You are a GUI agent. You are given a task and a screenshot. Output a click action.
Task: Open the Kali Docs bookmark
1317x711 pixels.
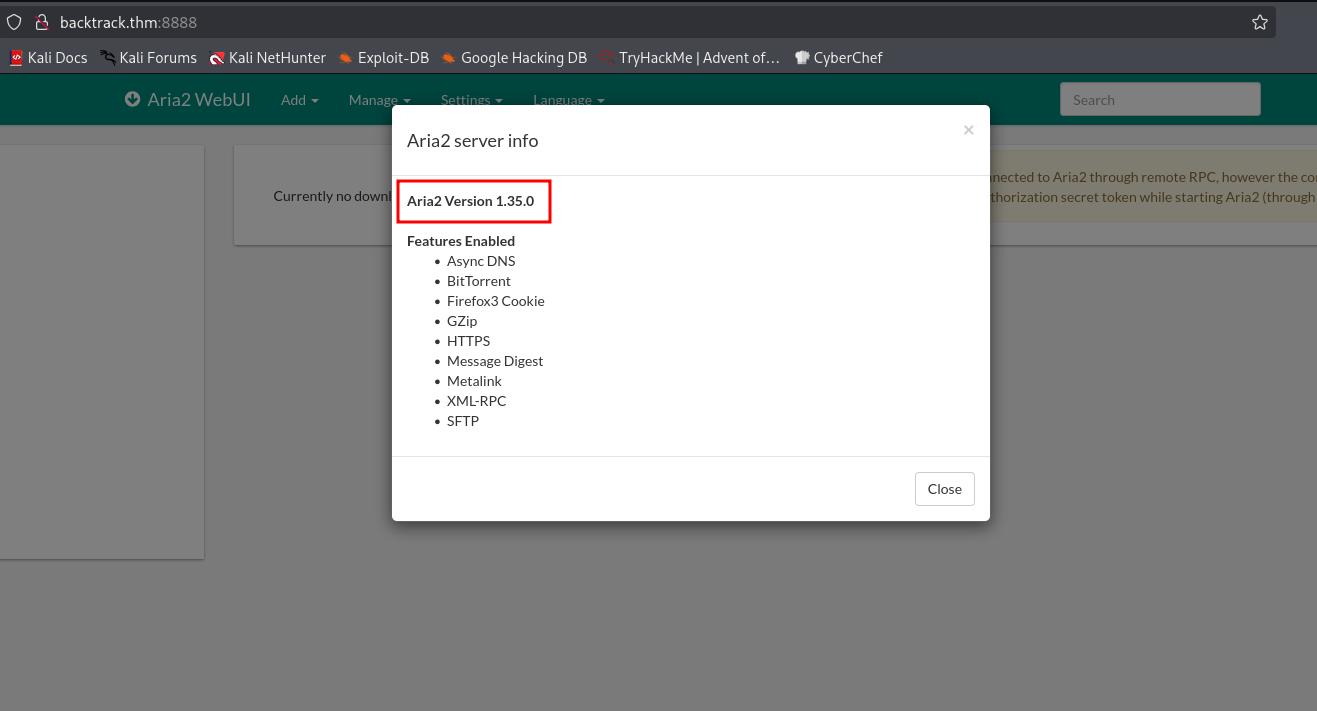click(49, 58)
